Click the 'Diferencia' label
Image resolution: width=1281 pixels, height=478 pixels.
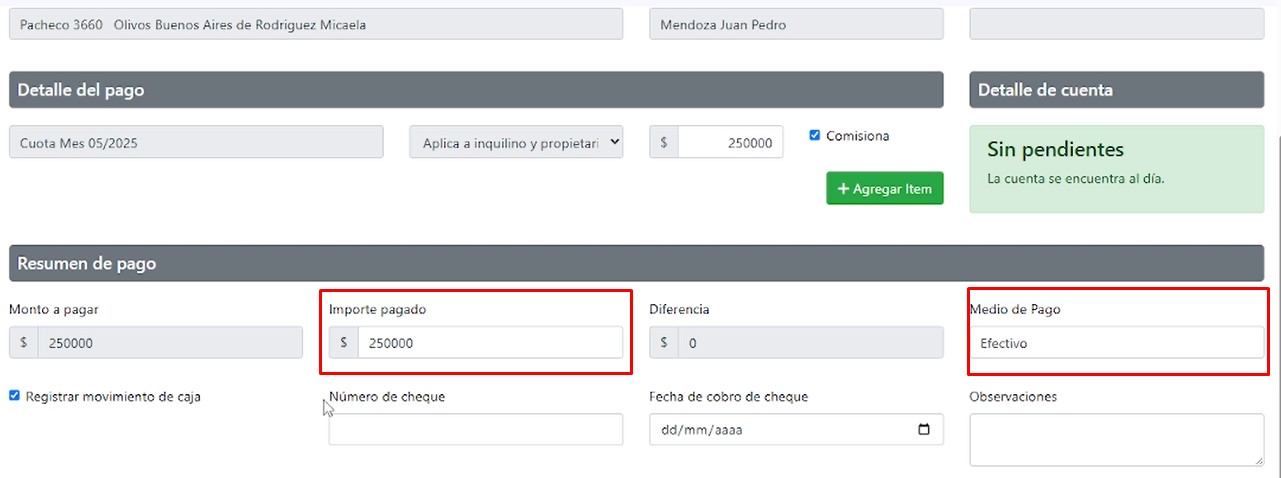tap(679, 309)
